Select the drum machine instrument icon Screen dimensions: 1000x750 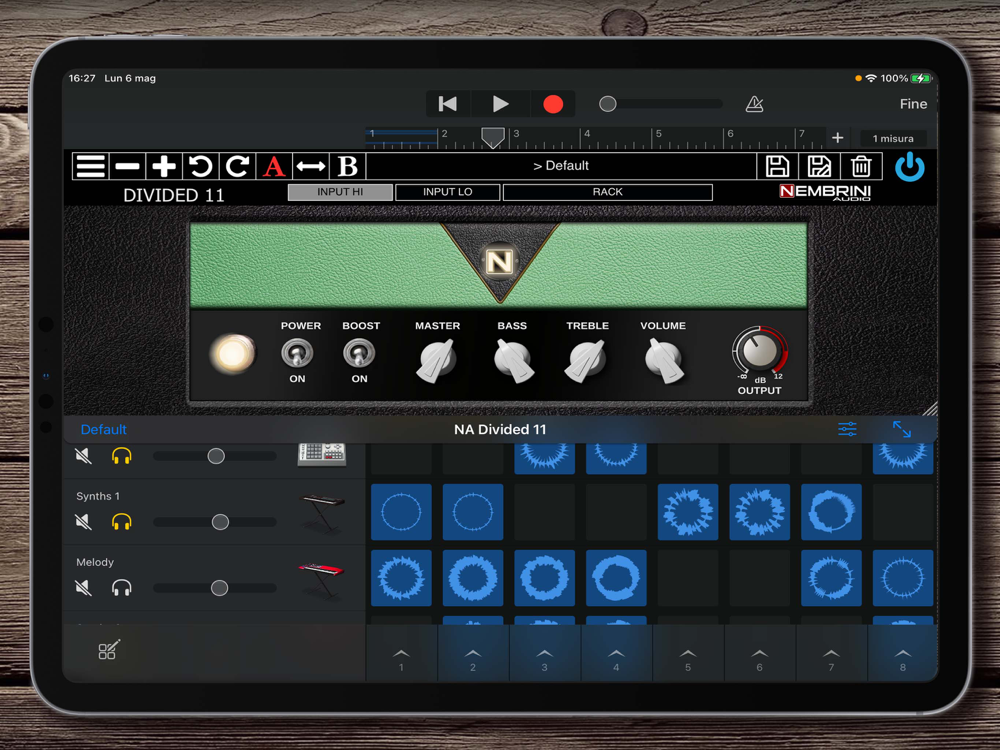point(322,454)
